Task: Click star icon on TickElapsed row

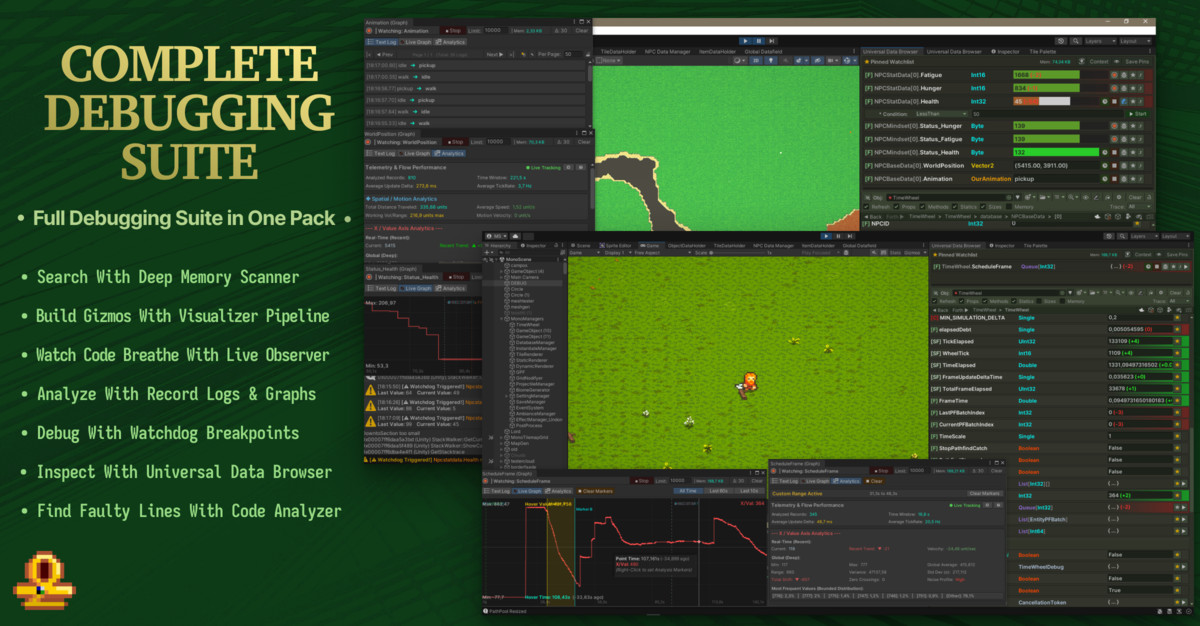Action: click(x=1177, y=341)
